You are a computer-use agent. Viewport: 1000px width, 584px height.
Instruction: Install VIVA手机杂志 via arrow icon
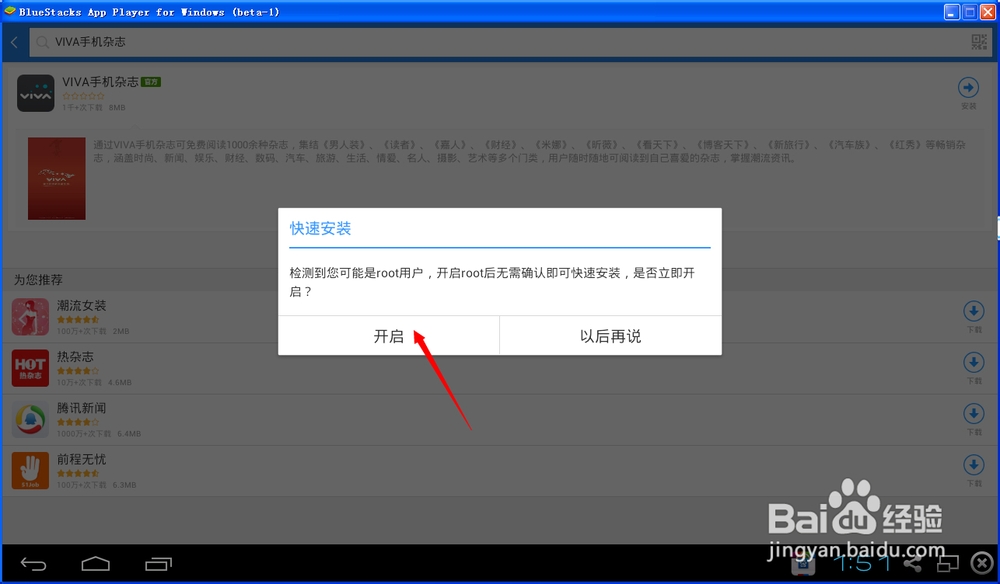[x=968, y=87]
